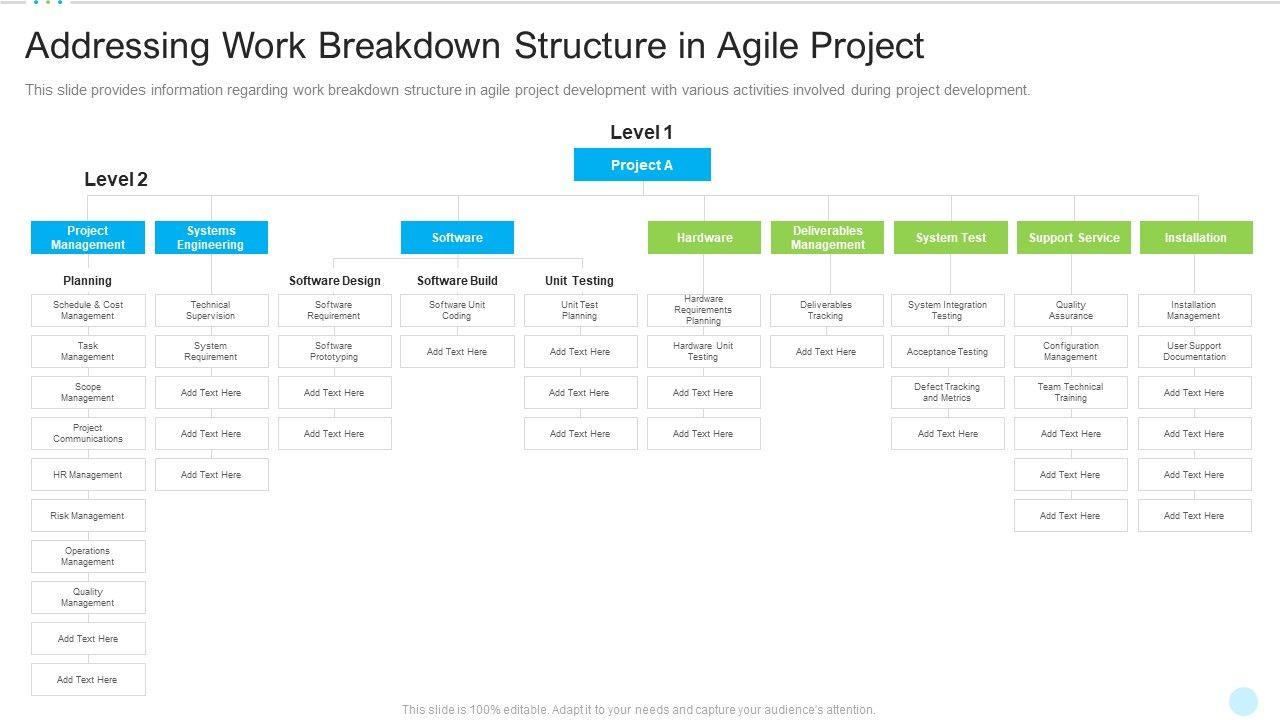Click the Support Service box
The height and width of the screenshot is (720, 1280).
(x=1074, y=238)
